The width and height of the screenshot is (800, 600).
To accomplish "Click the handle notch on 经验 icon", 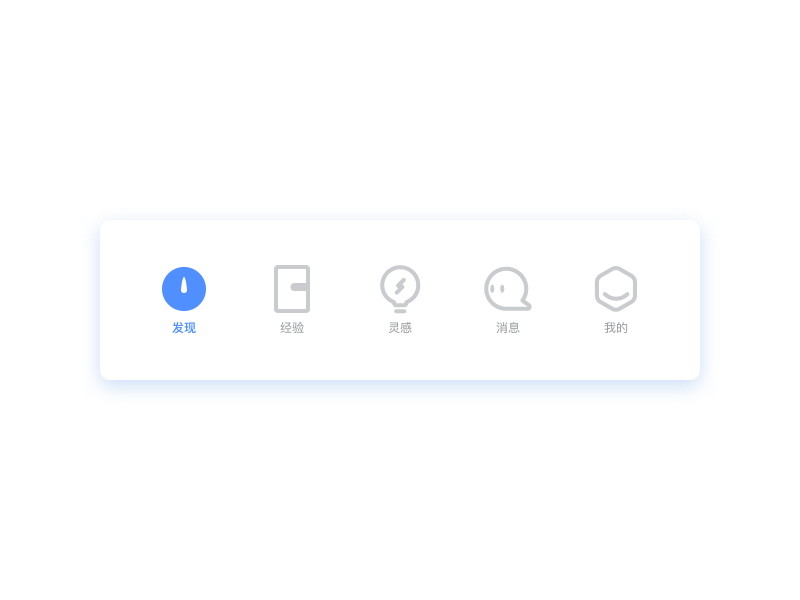I will click(x=299, y=287).
